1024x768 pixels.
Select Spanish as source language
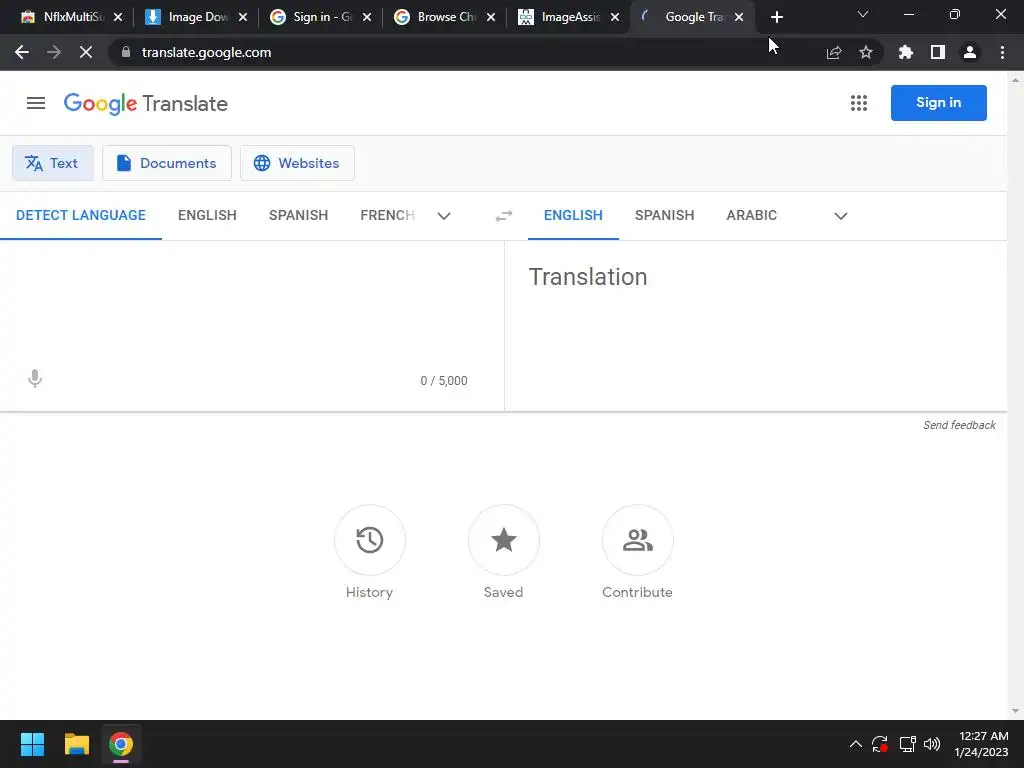(298, 216)
